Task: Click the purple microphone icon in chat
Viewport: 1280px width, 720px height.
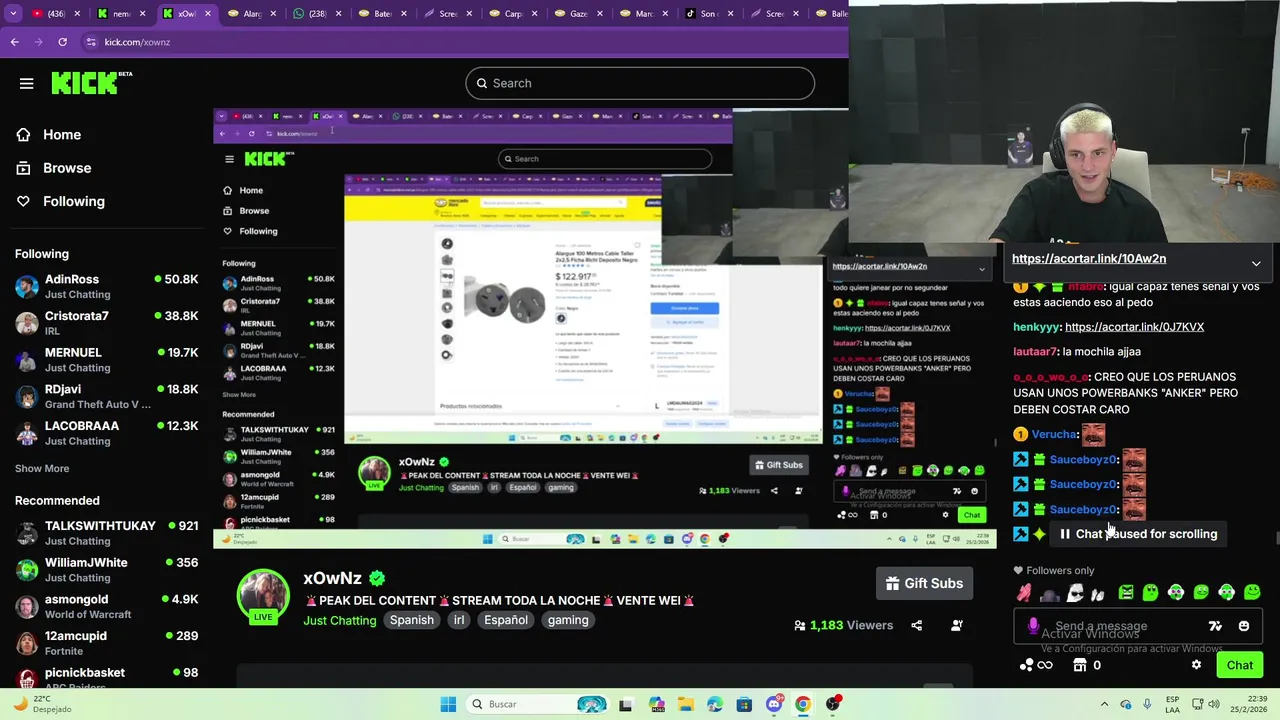Action: [1033, 626]
